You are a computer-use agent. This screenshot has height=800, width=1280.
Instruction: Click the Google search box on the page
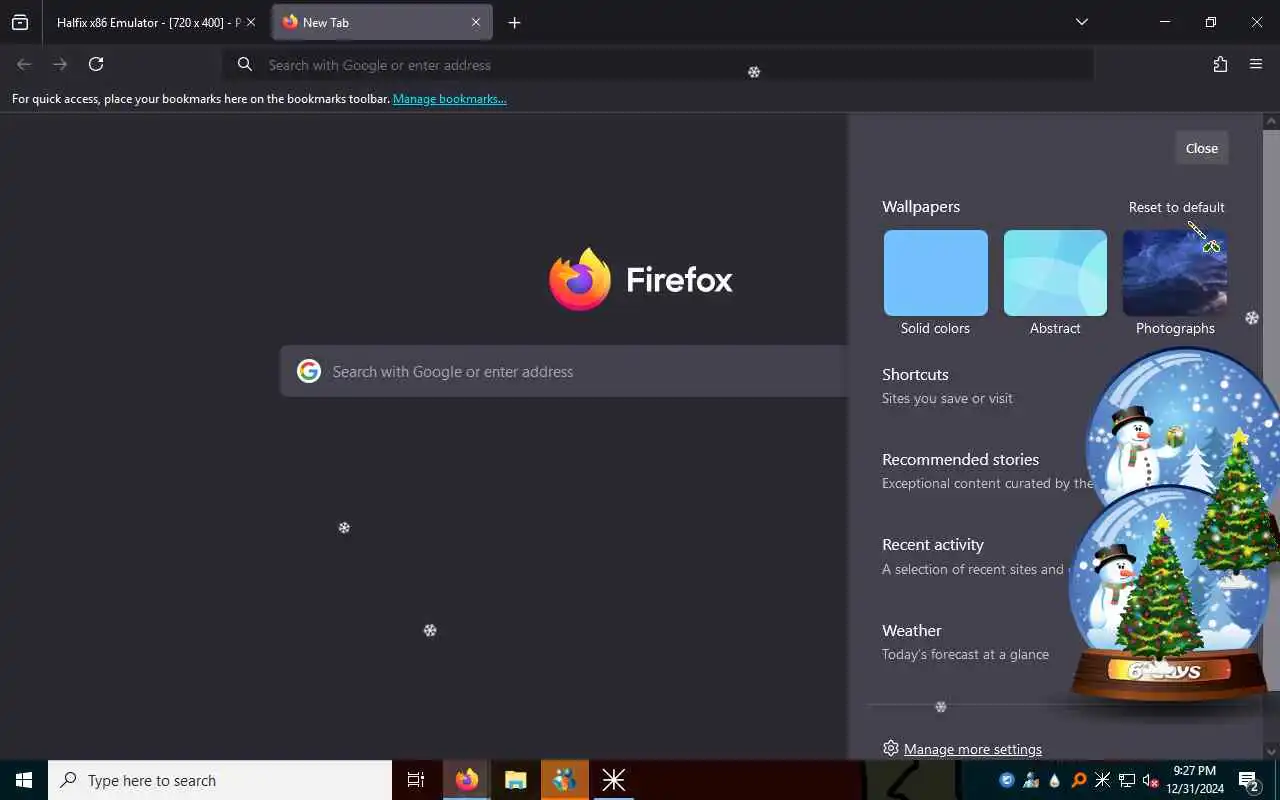[564, 371]
